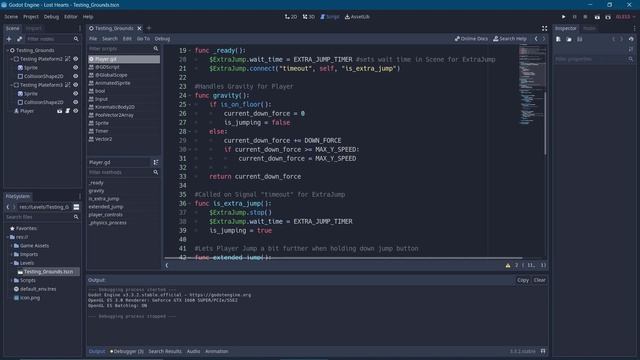Screen dimensions: 640x360
Task: Click the Search Help button
Action: [510, 39]
